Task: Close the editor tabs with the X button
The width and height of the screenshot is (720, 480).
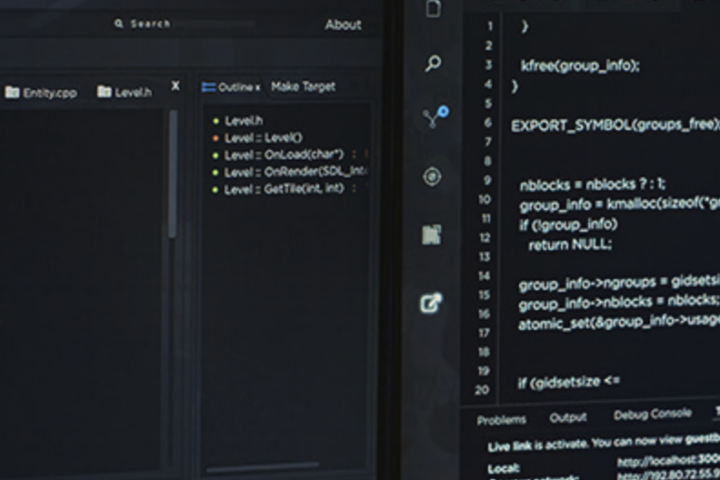Action: pyautogui.click(x=175, y=86)
